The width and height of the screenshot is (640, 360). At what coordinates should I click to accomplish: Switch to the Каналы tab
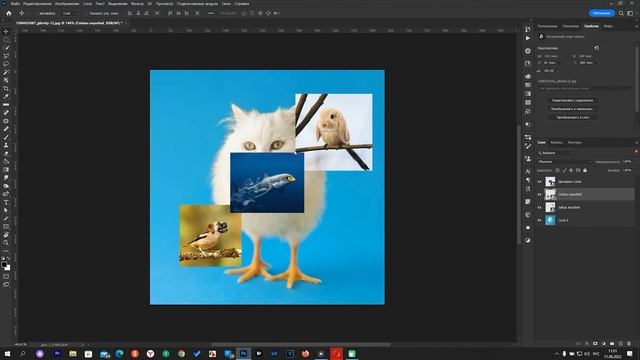point(556,142)
